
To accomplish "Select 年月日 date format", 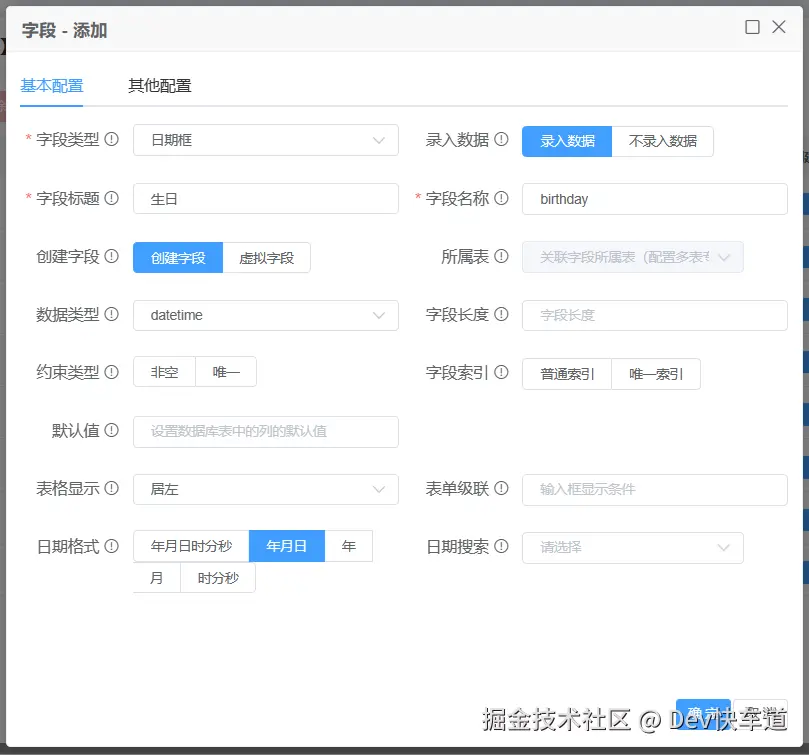I will click(287, 546).
